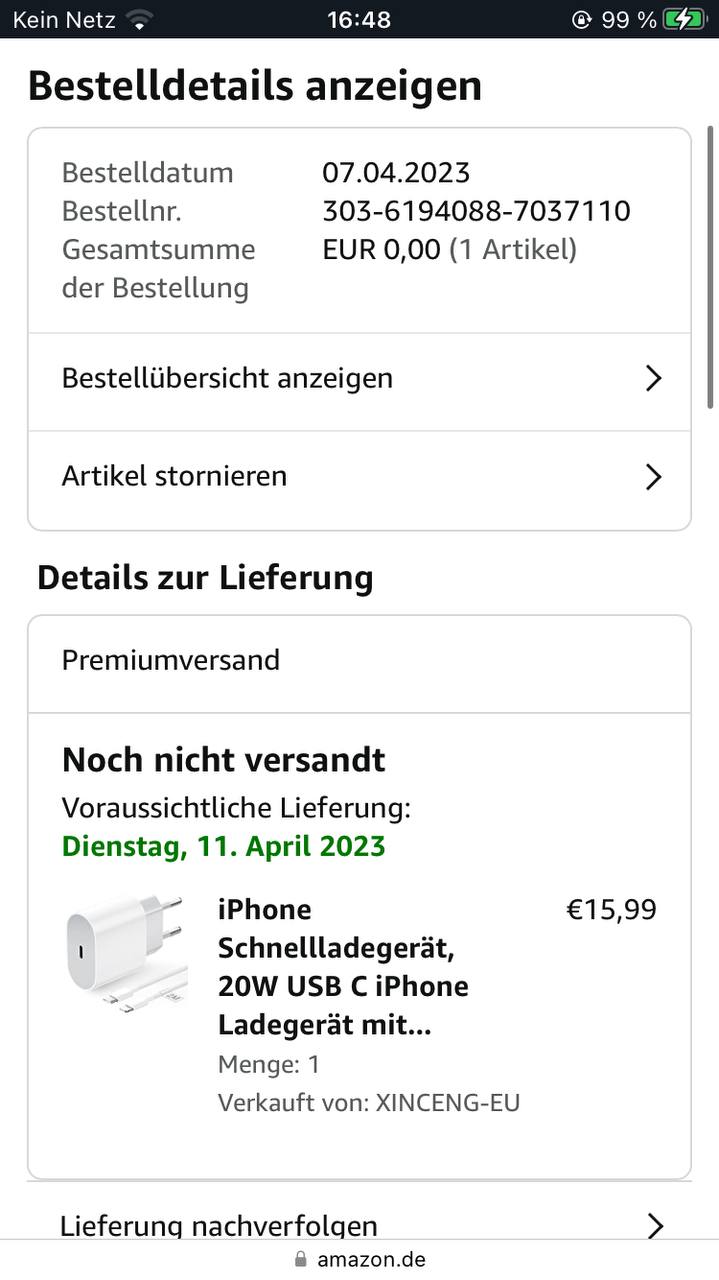Open chevron next to Artikel stornieren
The width and height of the screenshot is (719, 1280).
[x=653, y=477]
